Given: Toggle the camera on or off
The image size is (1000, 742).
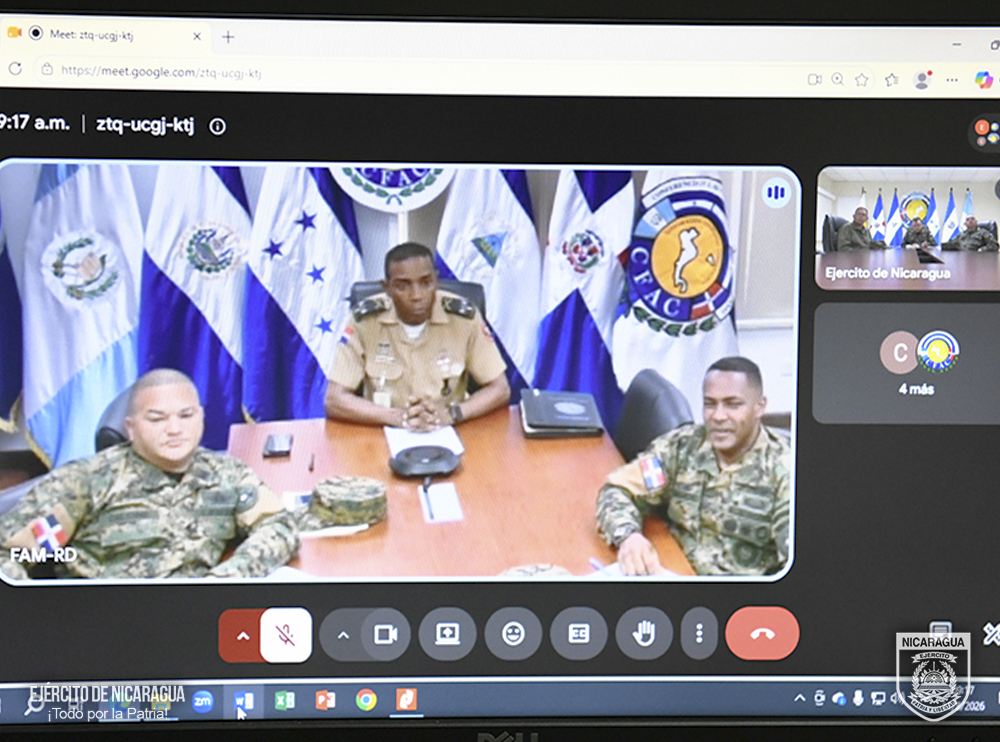Looking at the screenshot, I should point(386,634).
